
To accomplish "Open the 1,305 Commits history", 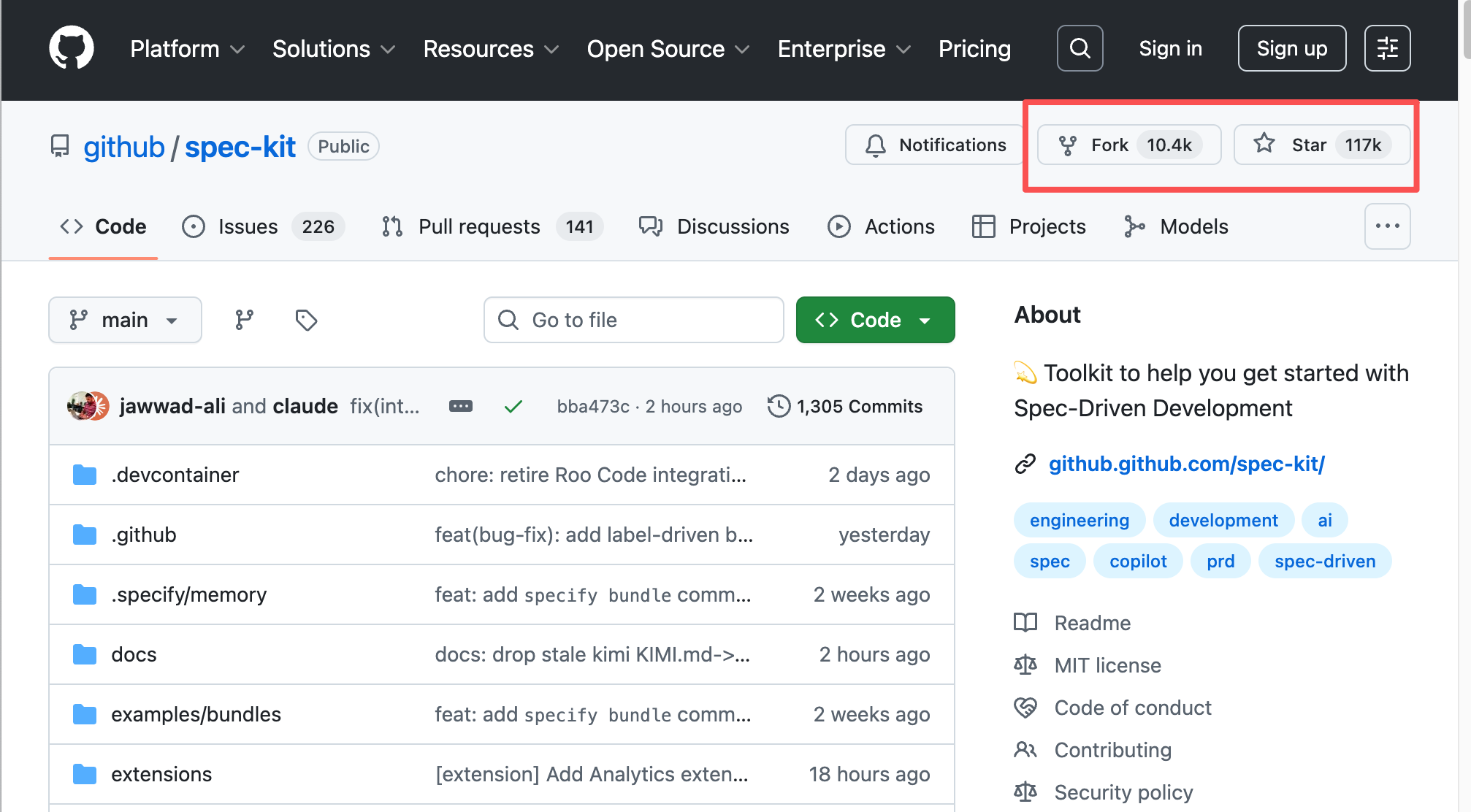I will pos(845,406).
